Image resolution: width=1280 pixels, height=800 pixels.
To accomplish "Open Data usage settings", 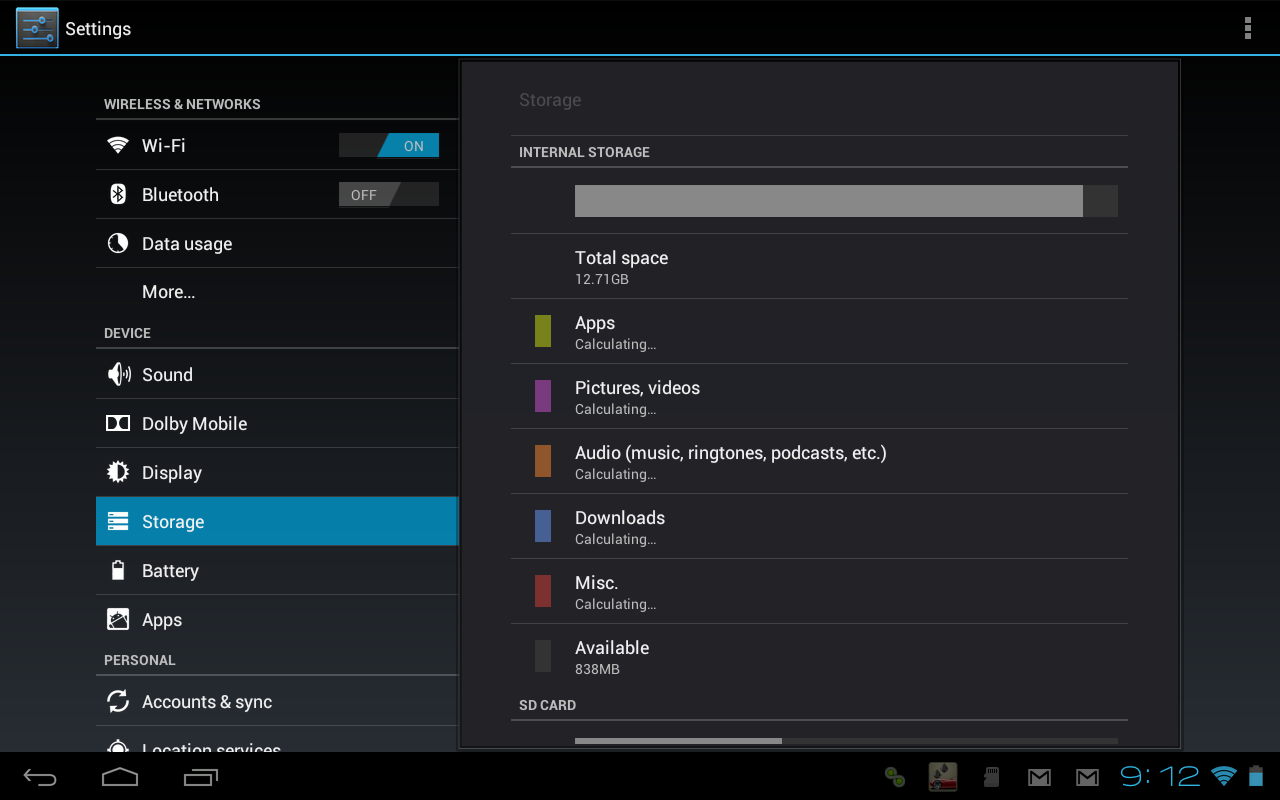I will tap(277, 243).
